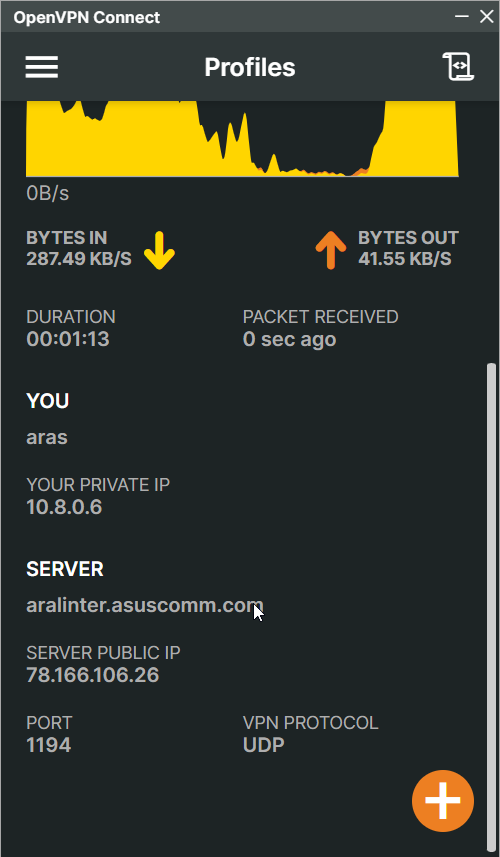Click the duration value 00:01:13

click(x=68, y=339)
